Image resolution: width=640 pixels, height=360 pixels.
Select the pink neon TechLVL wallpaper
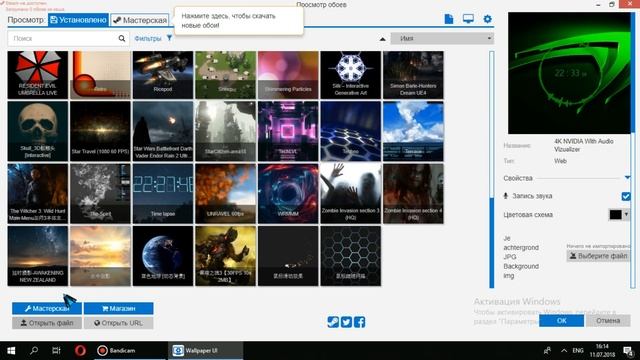(x=288, y=131)
